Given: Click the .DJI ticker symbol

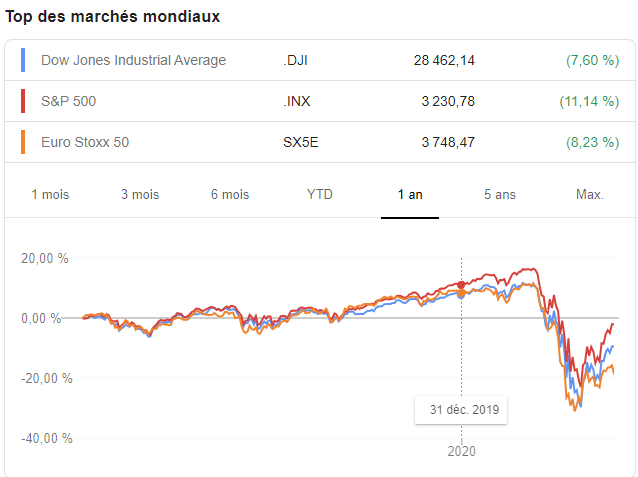Looking at the screenshot, I should pos(298,60).
